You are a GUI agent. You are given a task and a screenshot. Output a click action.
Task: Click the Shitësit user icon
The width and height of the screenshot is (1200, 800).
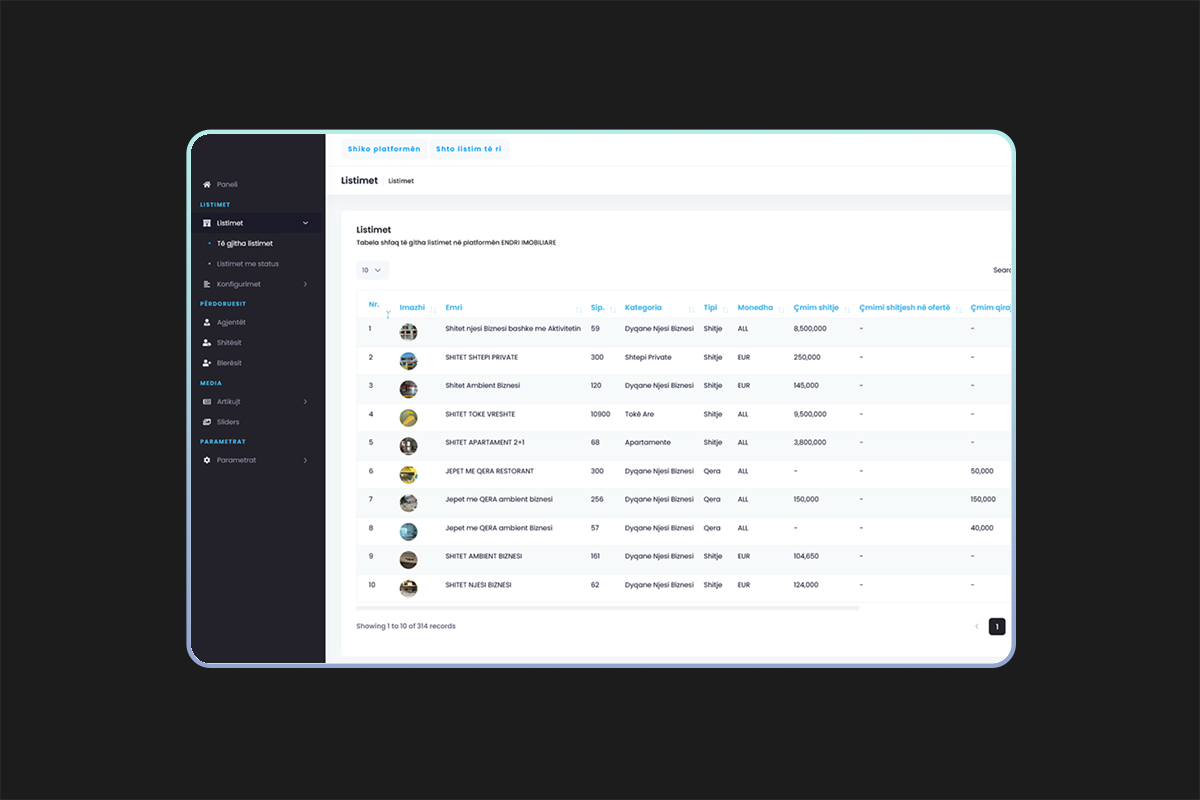pyautogui.click(x=207, y=343)
